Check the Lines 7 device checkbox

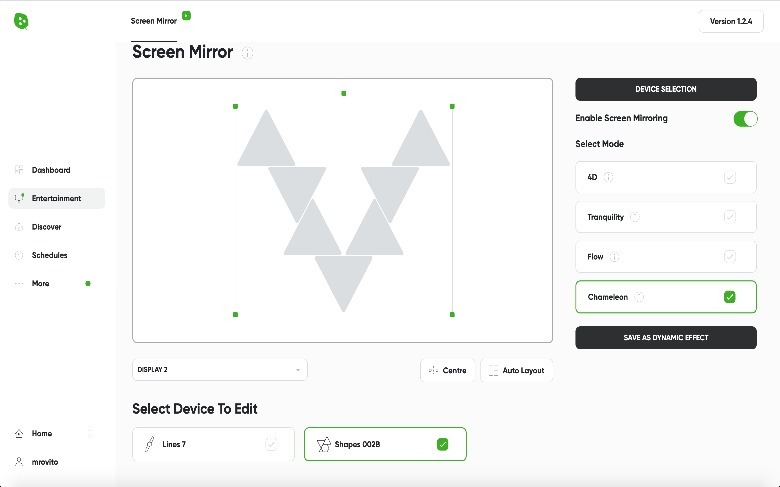point(271,444)
